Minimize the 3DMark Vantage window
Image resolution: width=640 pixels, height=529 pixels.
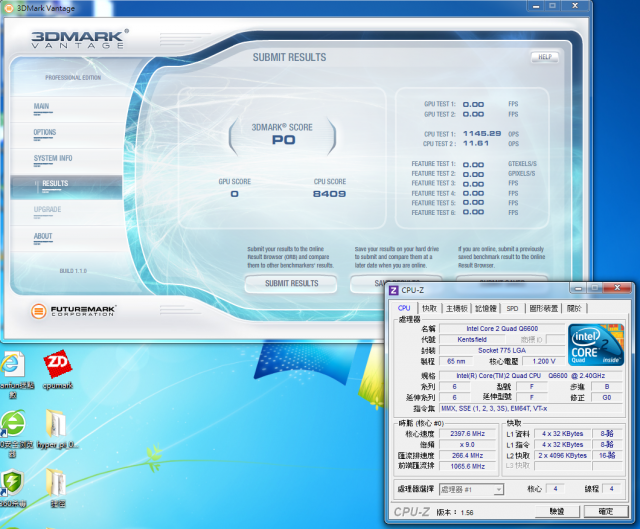[x=536, y=6]
